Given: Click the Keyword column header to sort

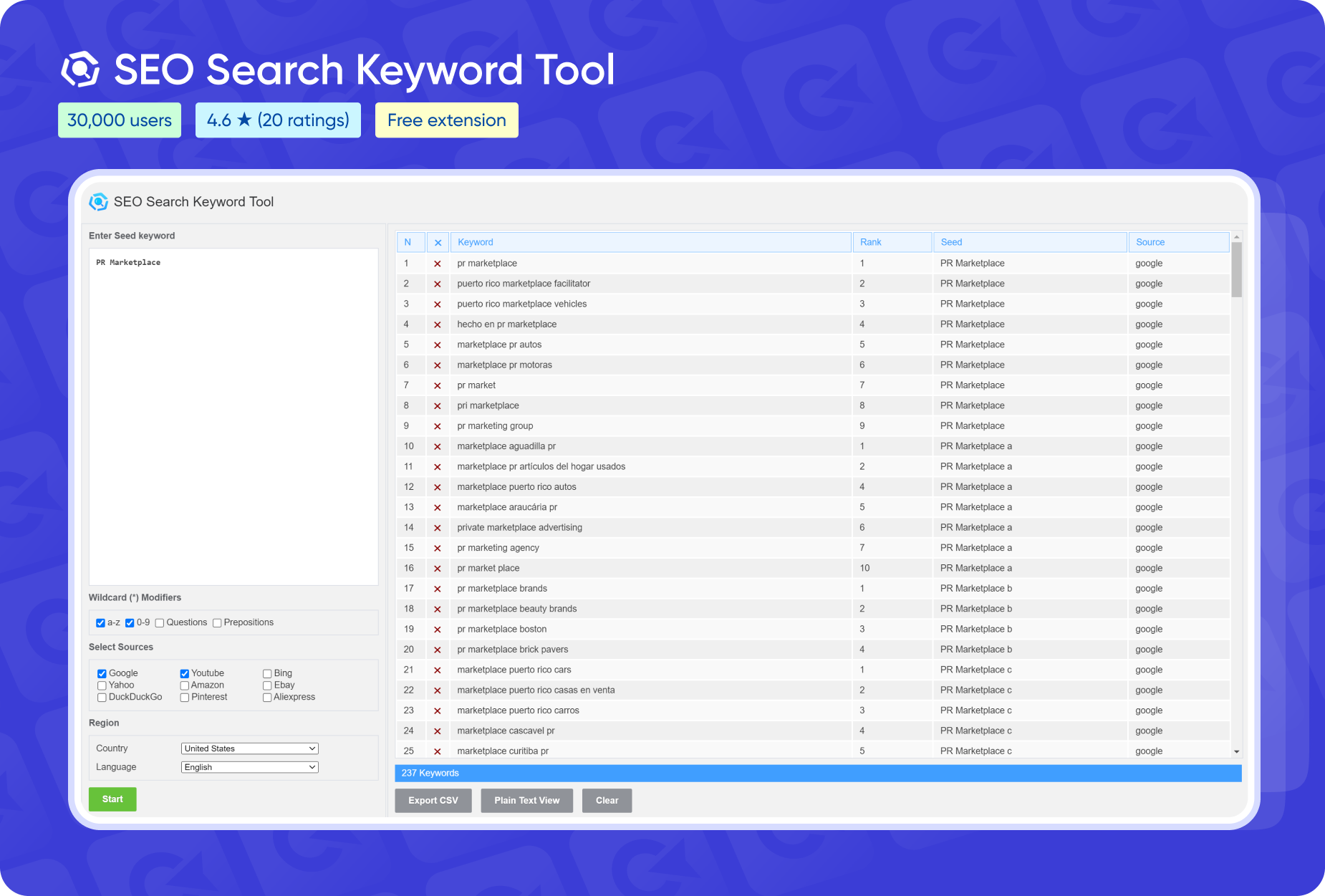Looking at the screenshot, I should click(475, 242).
